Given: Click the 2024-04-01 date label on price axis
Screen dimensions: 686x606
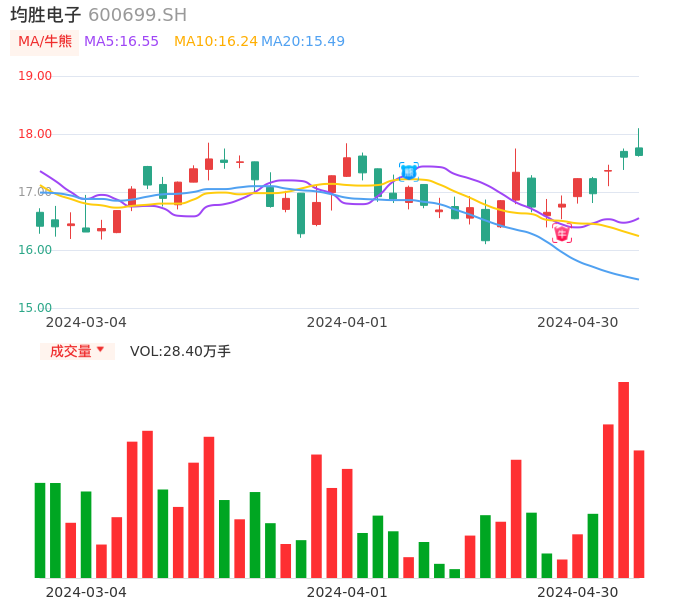Looking at the screenshot, I should click(x=346, y=322).
